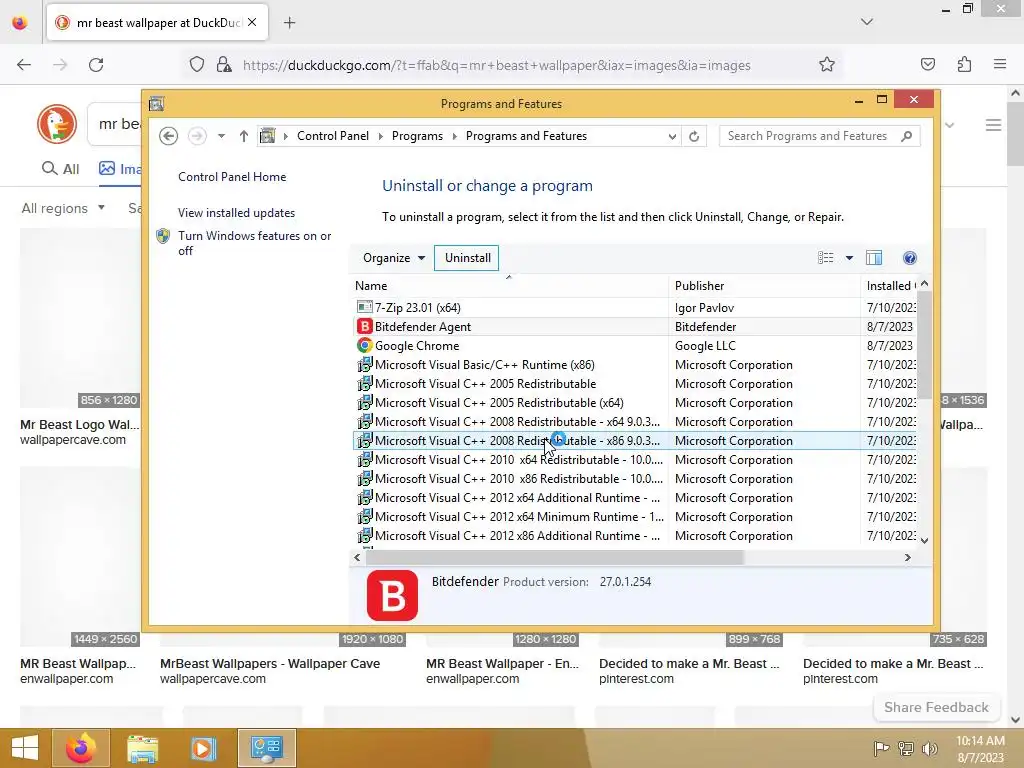Screen dimensions: 1024x768
Task: Click the padlock site information icon
Action: [x=223, y=64]
